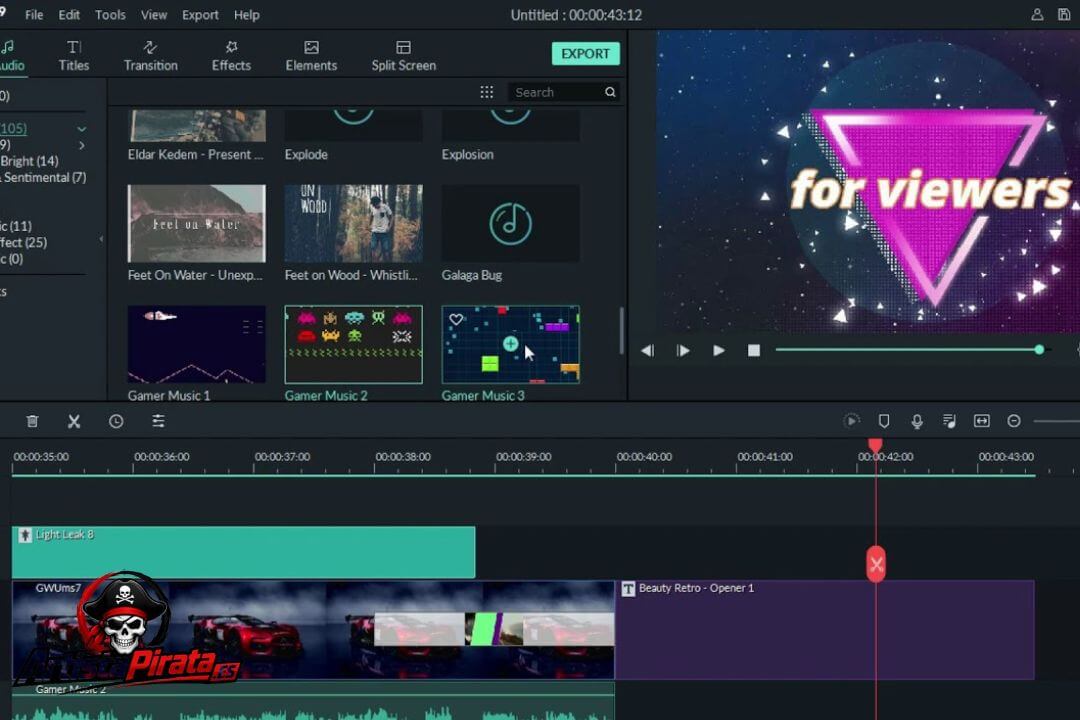Viewport: 1080px width, 720px height.
Task: Step to previous frame in preview
Action: 647,351
